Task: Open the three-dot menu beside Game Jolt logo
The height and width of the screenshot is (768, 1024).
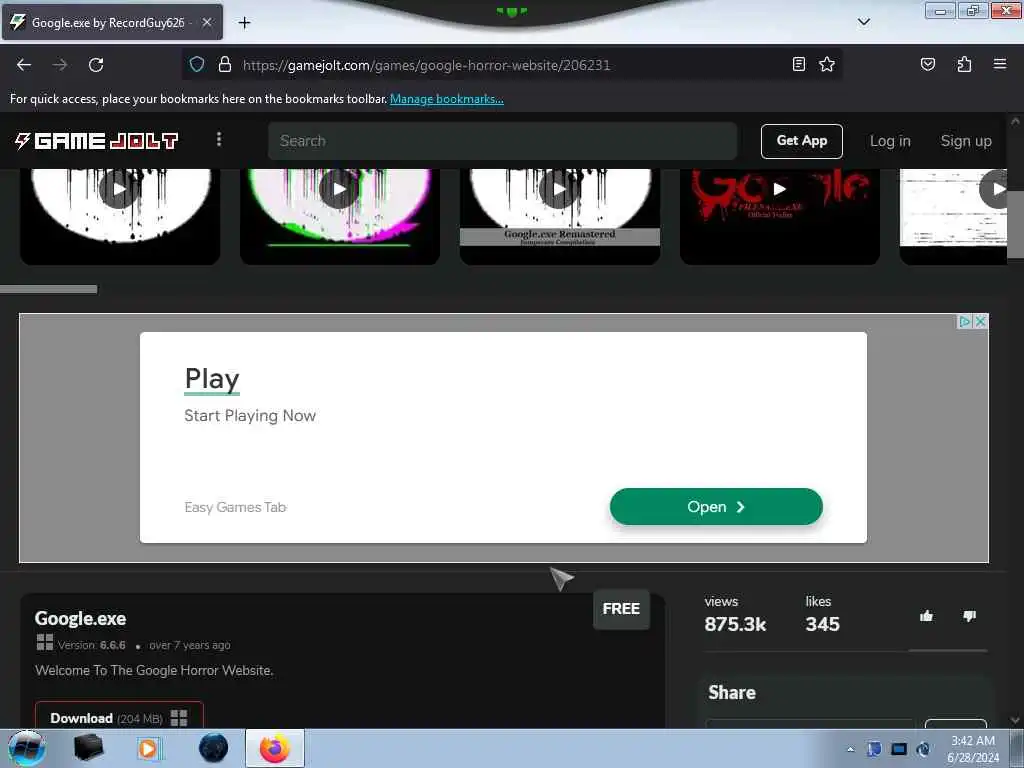Action: point(219,139)
